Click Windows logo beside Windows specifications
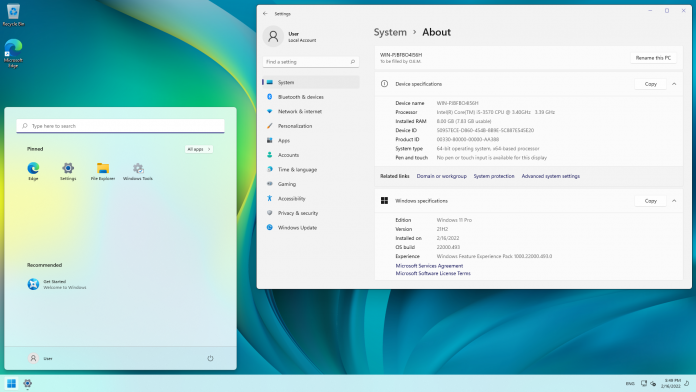Image resolution: width=696 pixels, height=392 pixels. 384,201
